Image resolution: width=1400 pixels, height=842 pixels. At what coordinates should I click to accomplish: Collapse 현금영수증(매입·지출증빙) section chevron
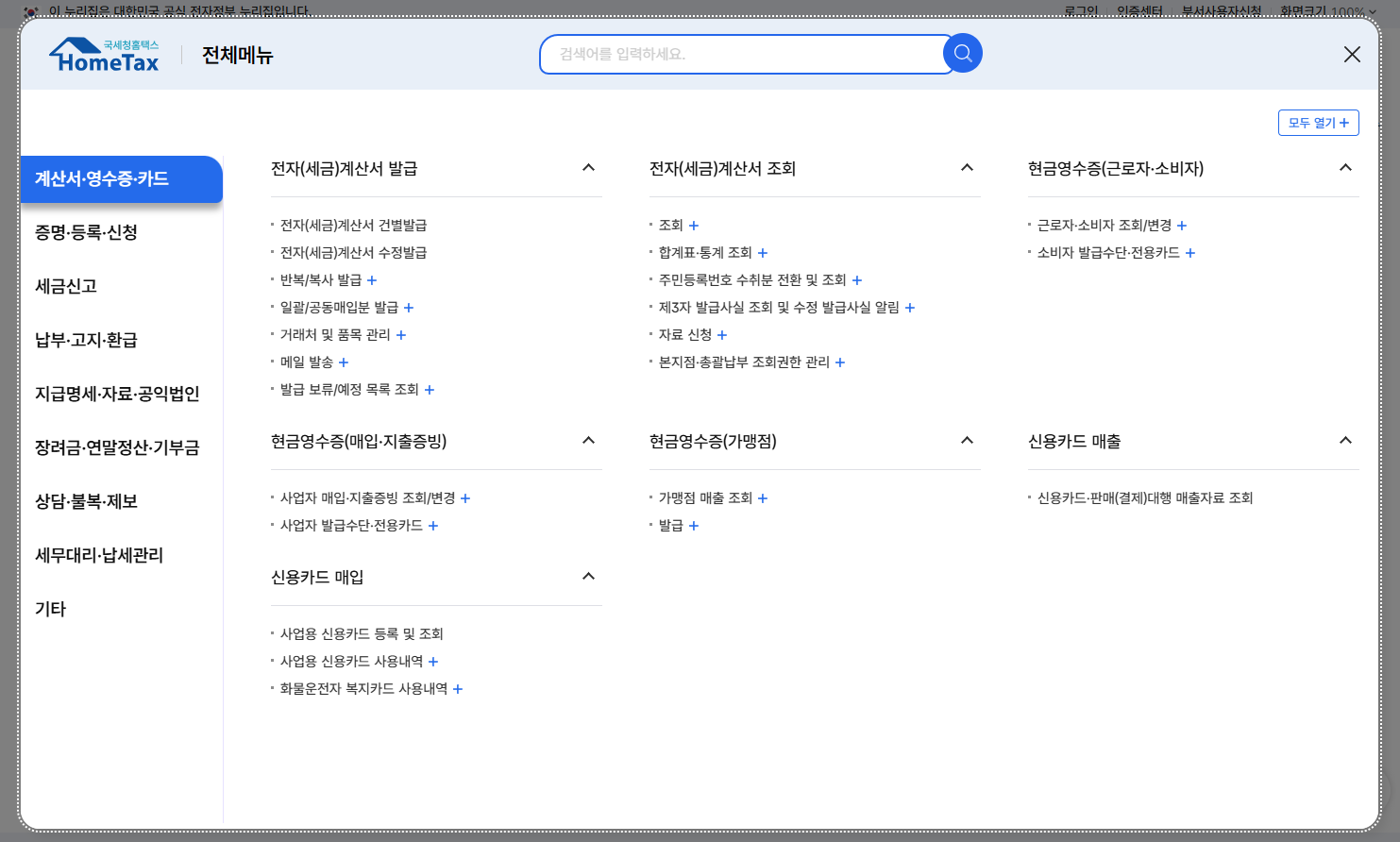[588, 441]
